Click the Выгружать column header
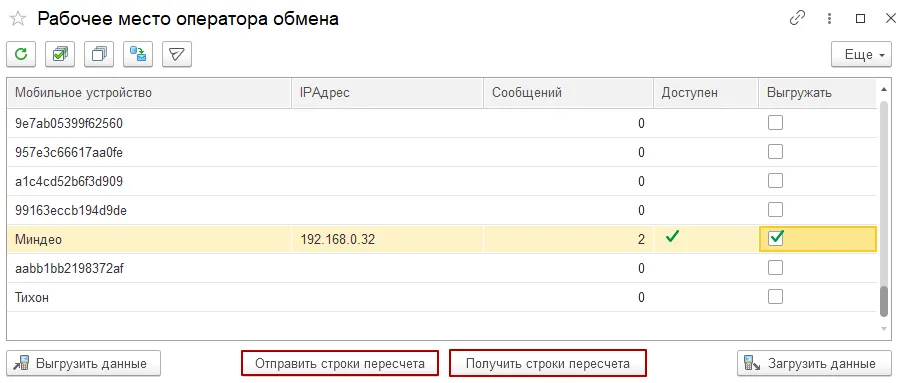The width and height of the screenshot is (900, 383). [818, 93]
